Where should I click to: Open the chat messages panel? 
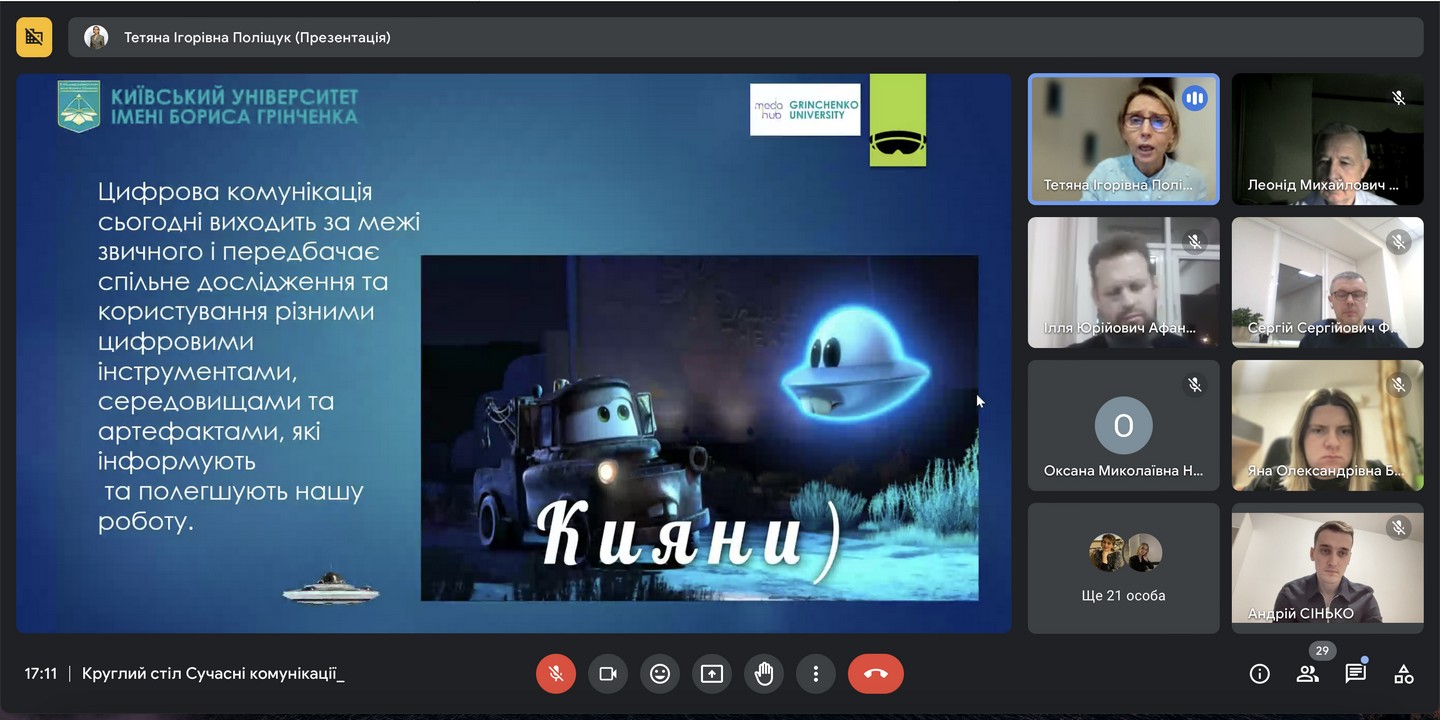1356,674
